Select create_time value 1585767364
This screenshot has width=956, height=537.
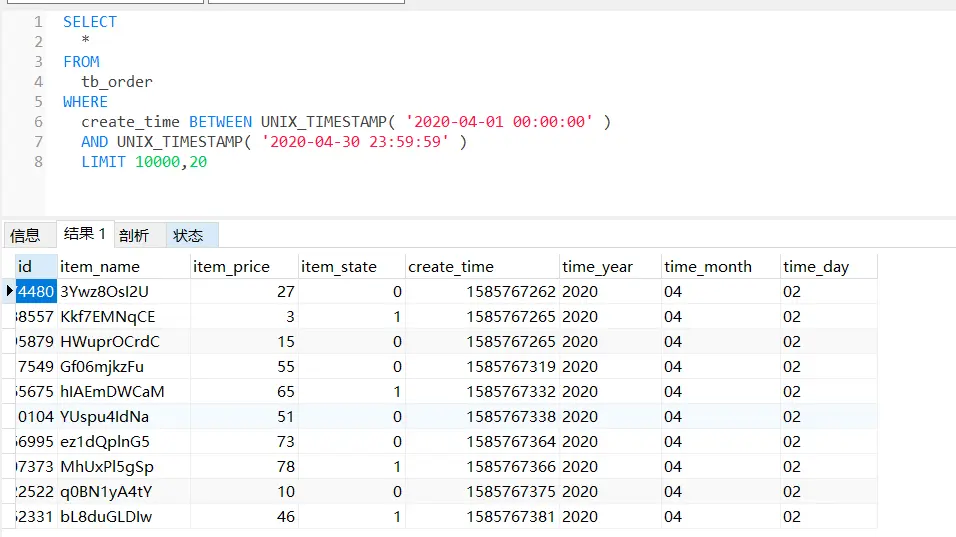click(482, 442)
